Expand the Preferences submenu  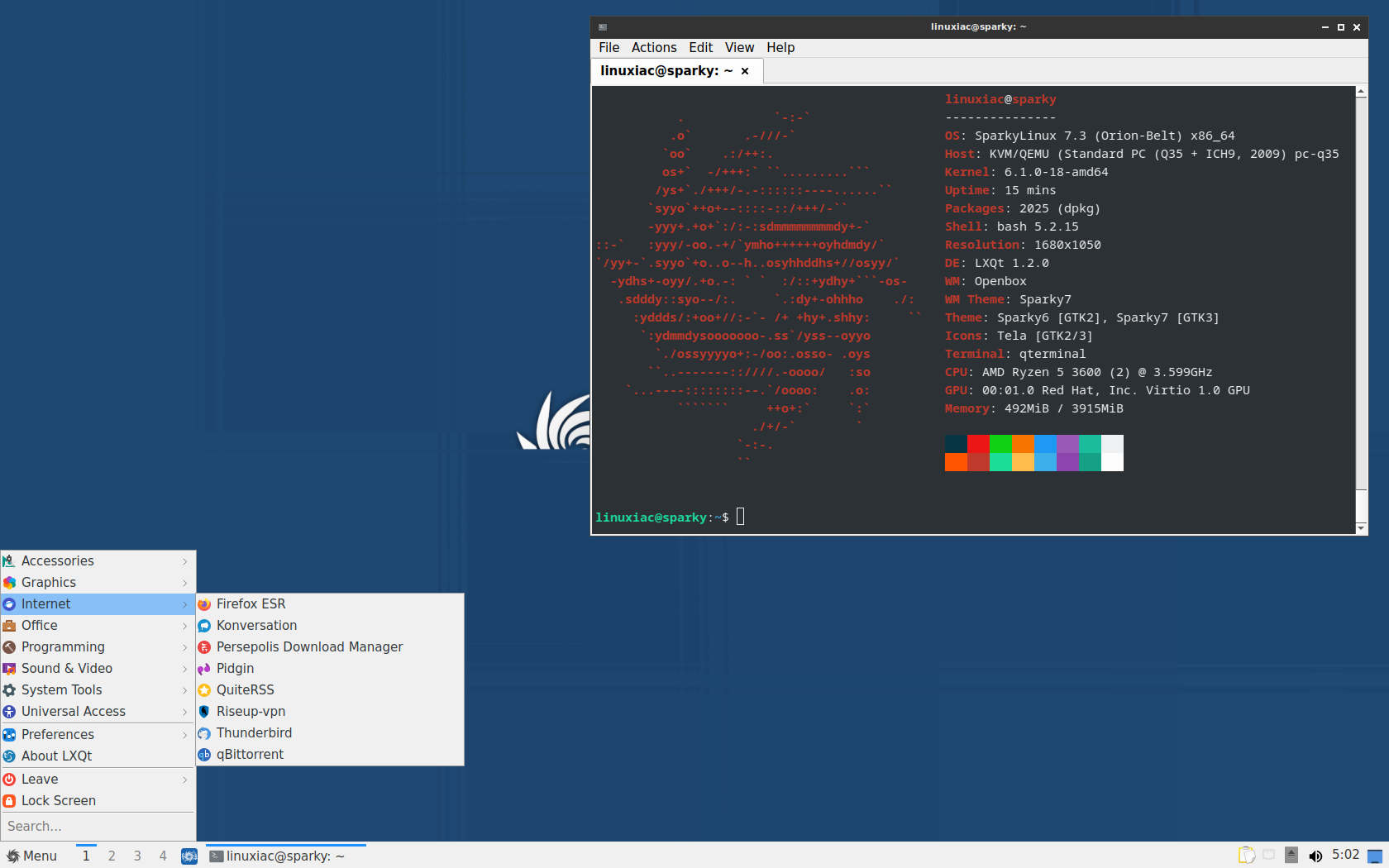[98, 735]
